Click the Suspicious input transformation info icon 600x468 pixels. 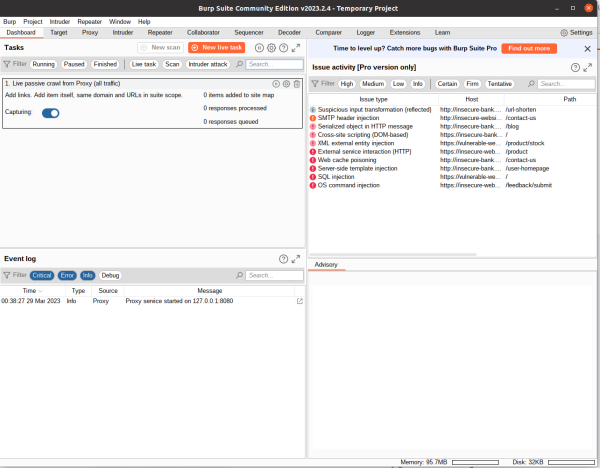313,109
